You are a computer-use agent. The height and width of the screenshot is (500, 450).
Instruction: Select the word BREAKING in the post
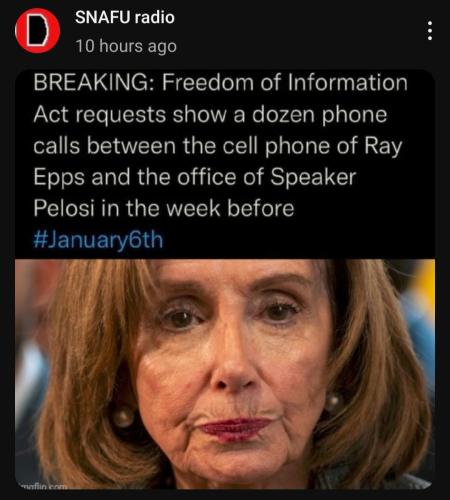[x=94, y=83]
